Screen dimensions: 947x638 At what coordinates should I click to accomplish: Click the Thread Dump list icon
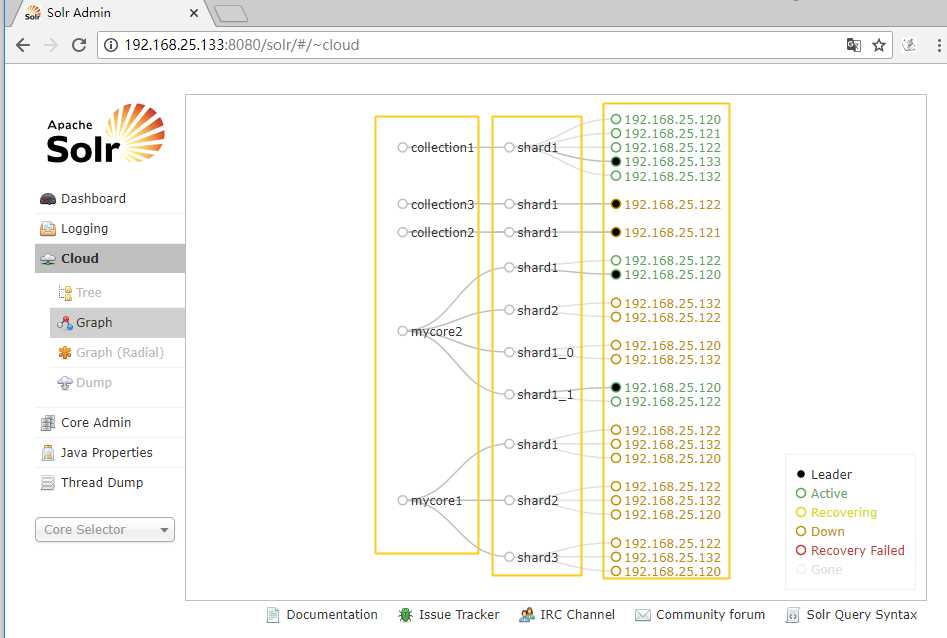(48, 483)
